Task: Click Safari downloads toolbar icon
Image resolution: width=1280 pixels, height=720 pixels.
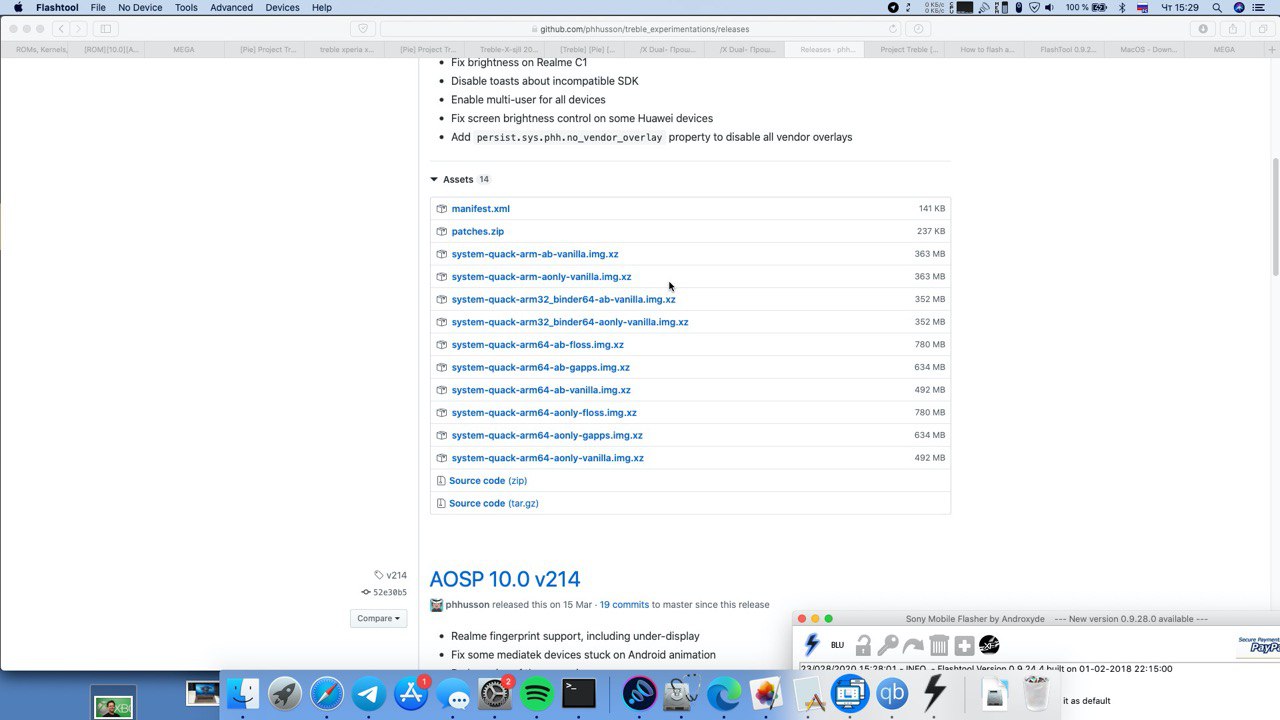Action: pos(1203,29)
